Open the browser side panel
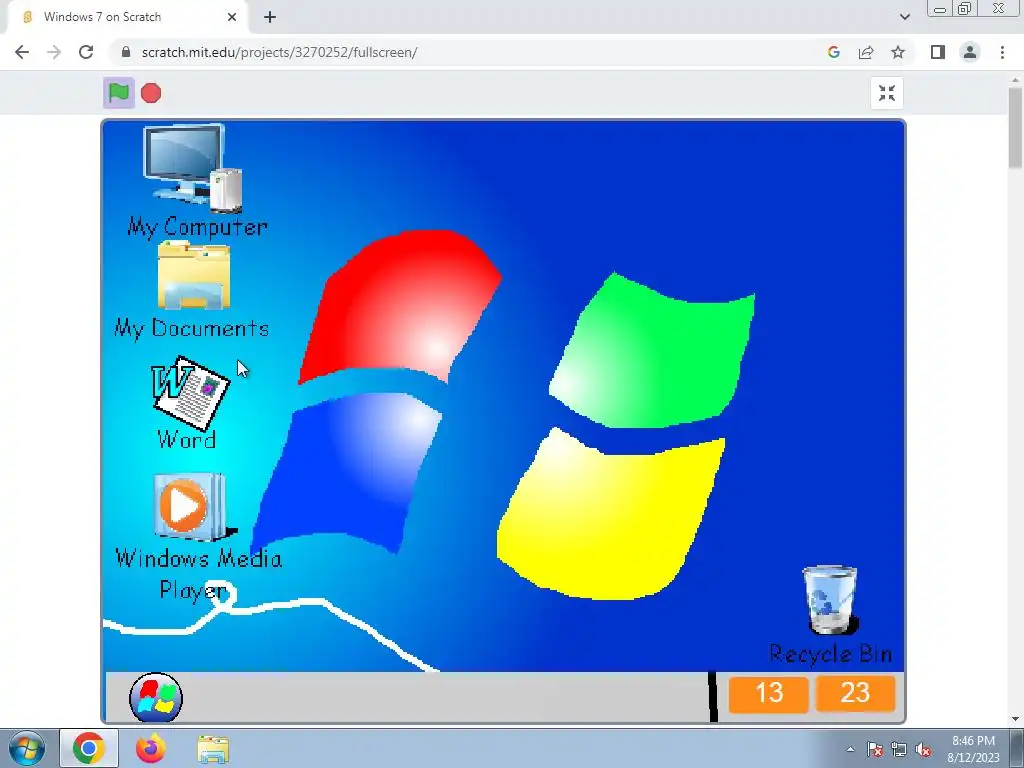1024x768 pixels. pyautogui.click(x=938, y=52)
